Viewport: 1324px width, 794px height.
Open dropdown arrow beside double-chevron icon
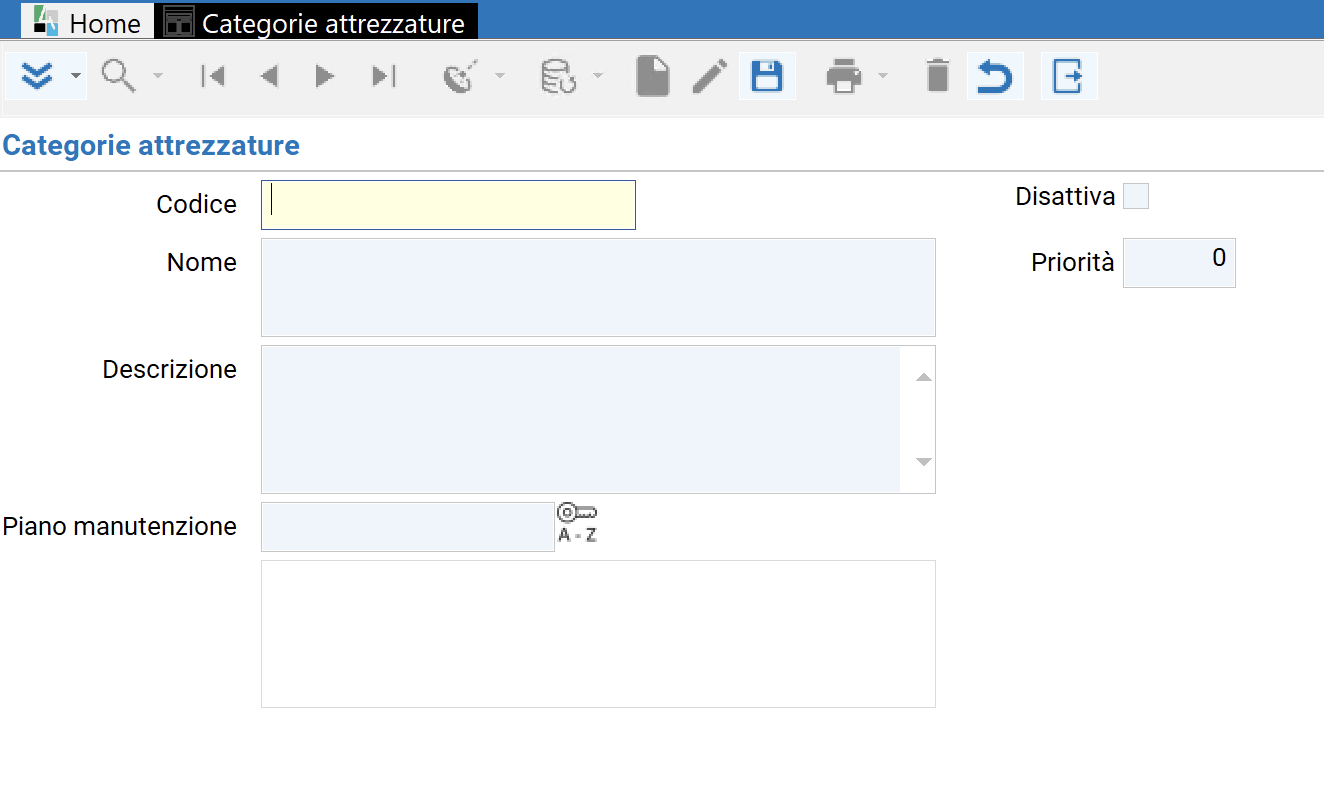click(x=75, y=77)
